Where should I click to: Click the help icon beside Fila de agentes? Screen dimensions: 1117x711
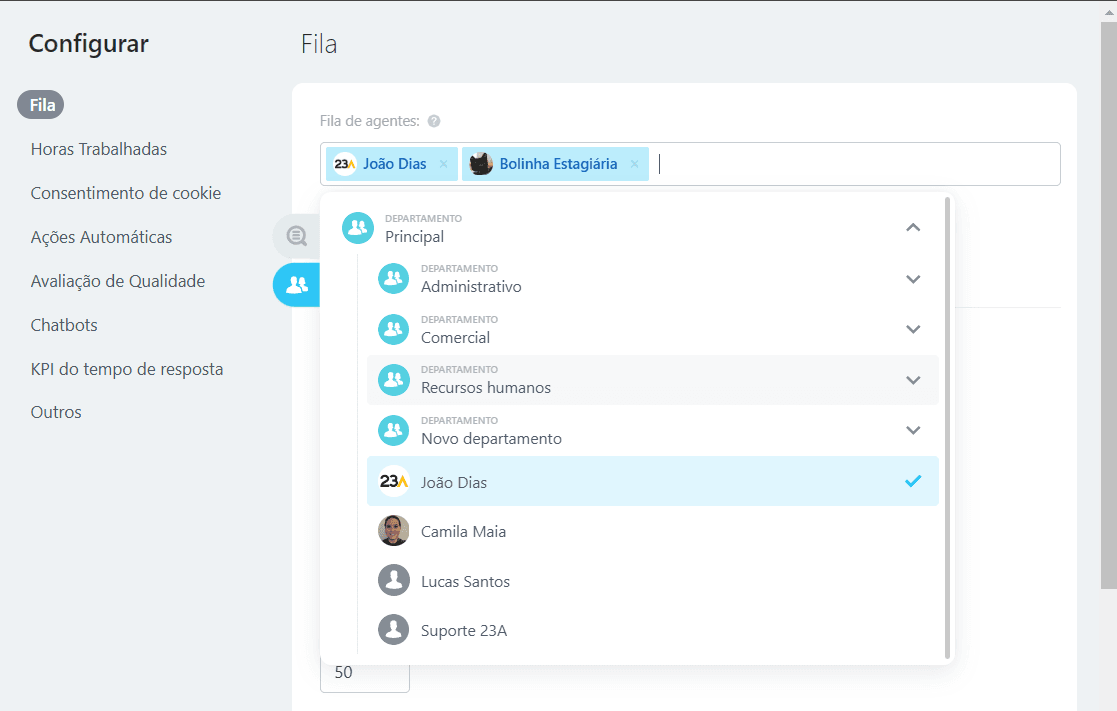click(x=434, y=121)
